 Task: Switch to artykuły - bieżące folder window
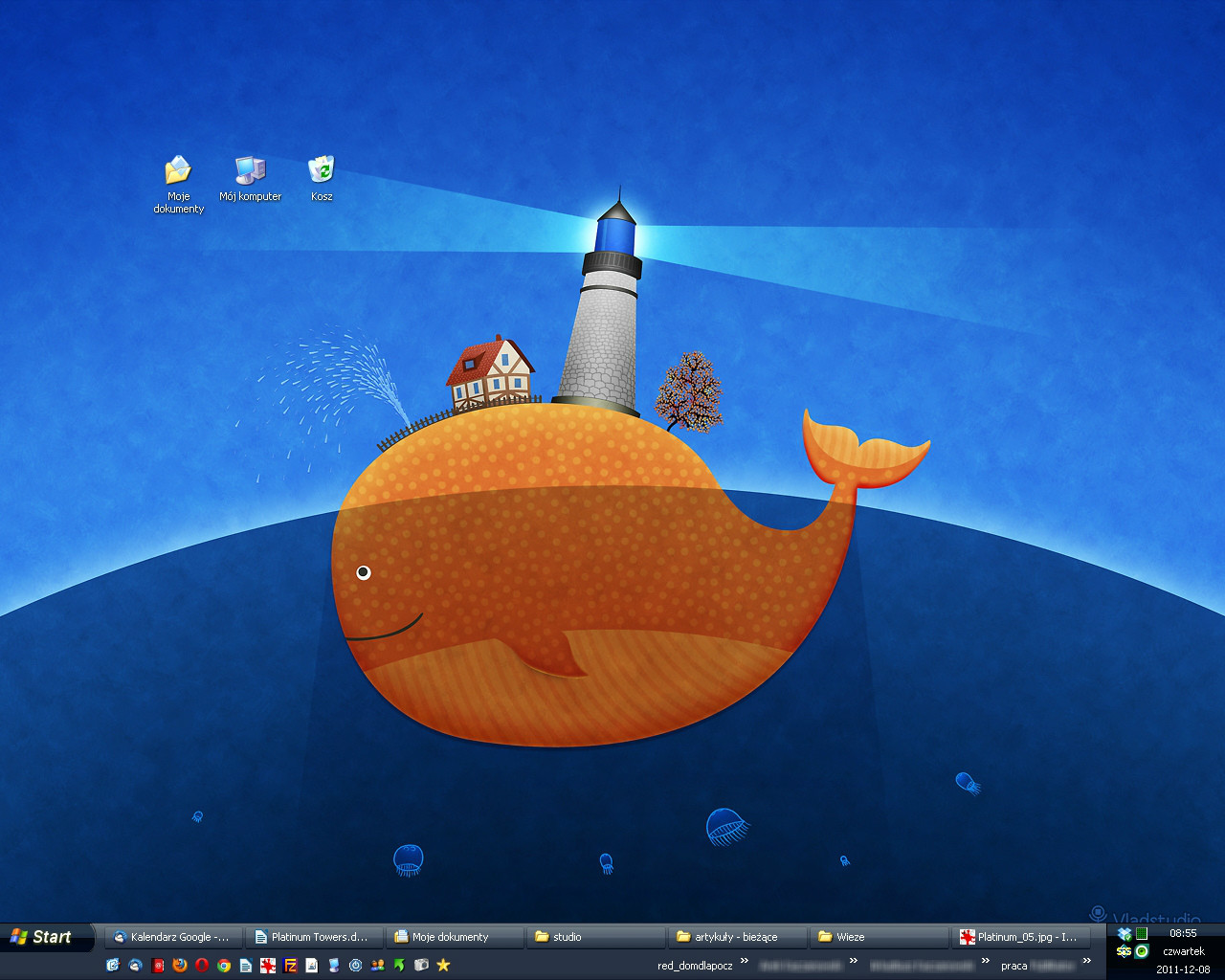click(x=735, y=938)
